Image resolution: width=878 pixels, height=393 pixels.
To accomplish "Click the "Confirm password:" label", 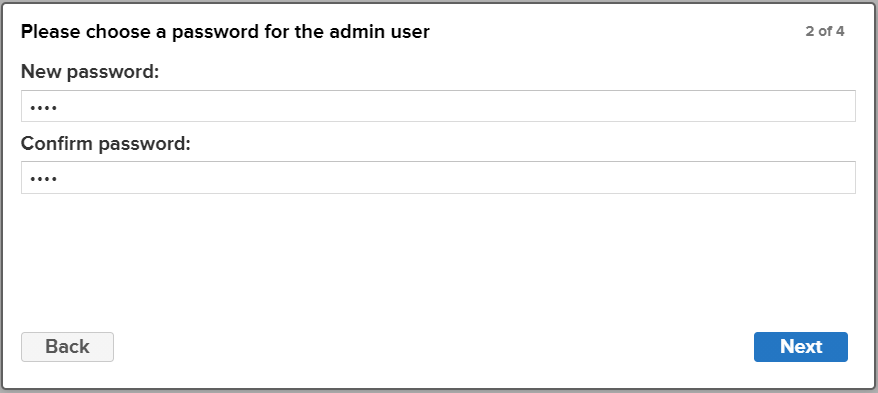I will pos(106,144).
